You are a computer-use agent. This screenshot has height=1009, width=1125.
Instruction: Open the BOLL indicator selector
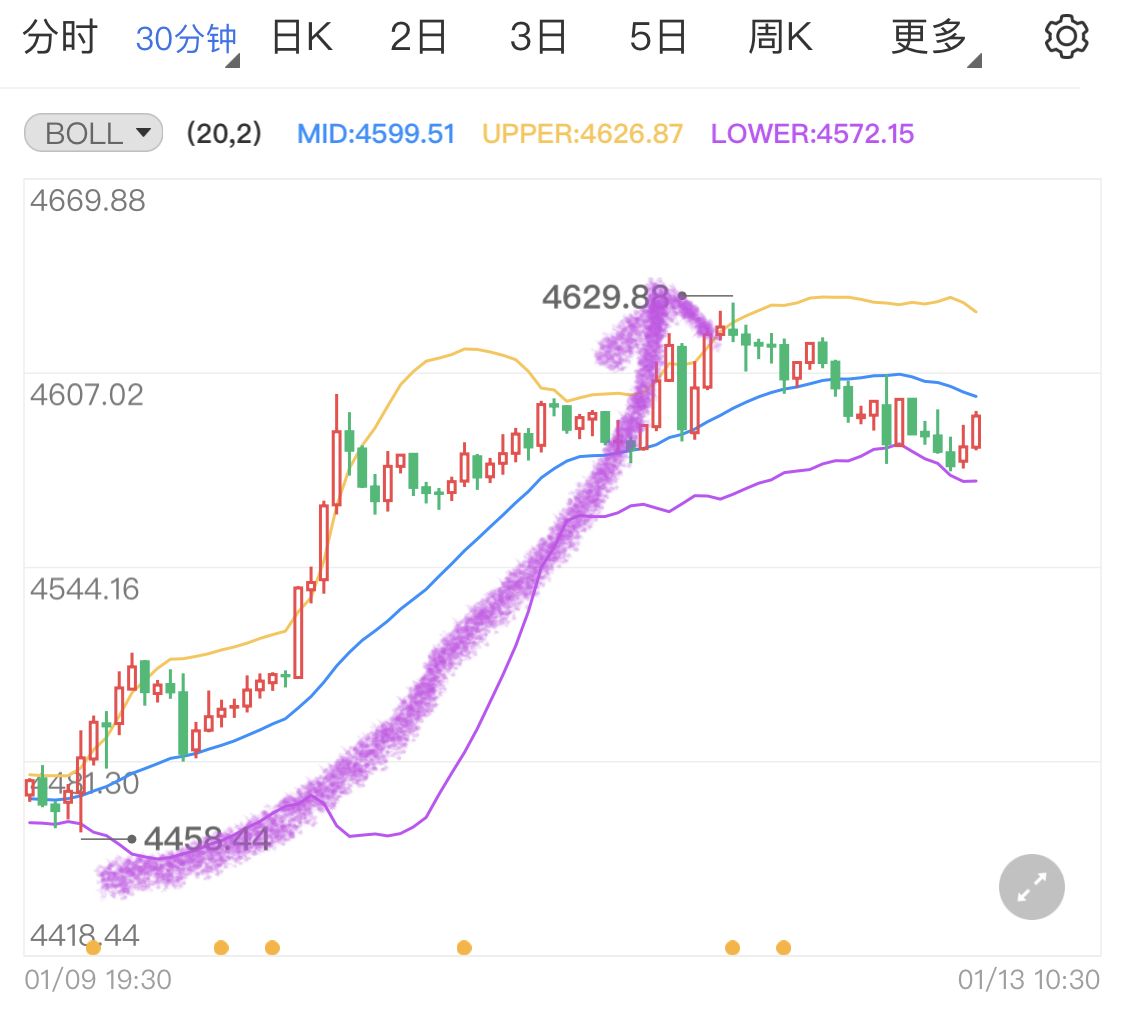click(94, 133)
